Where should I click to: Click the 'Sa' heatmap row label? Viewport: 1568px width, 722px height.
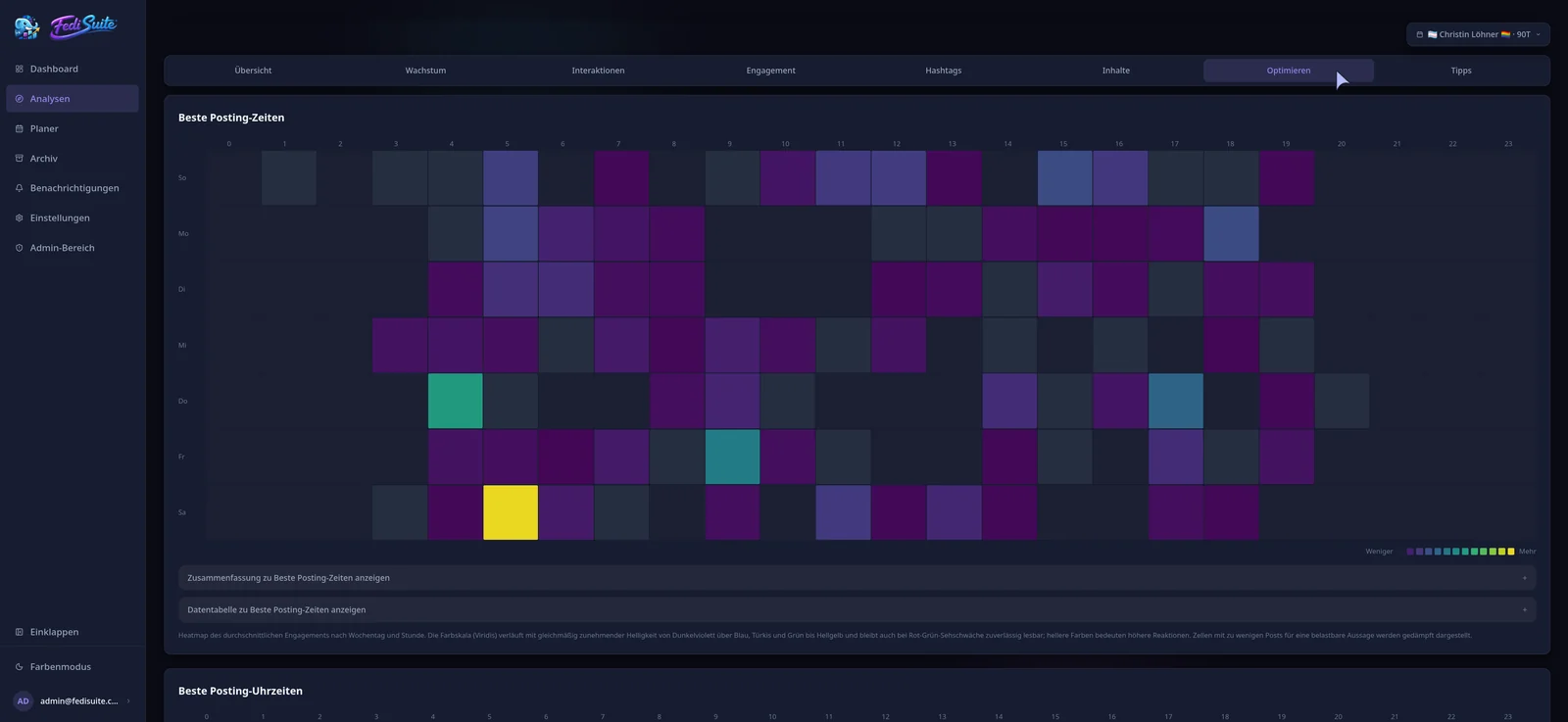(x=182, y=512)
